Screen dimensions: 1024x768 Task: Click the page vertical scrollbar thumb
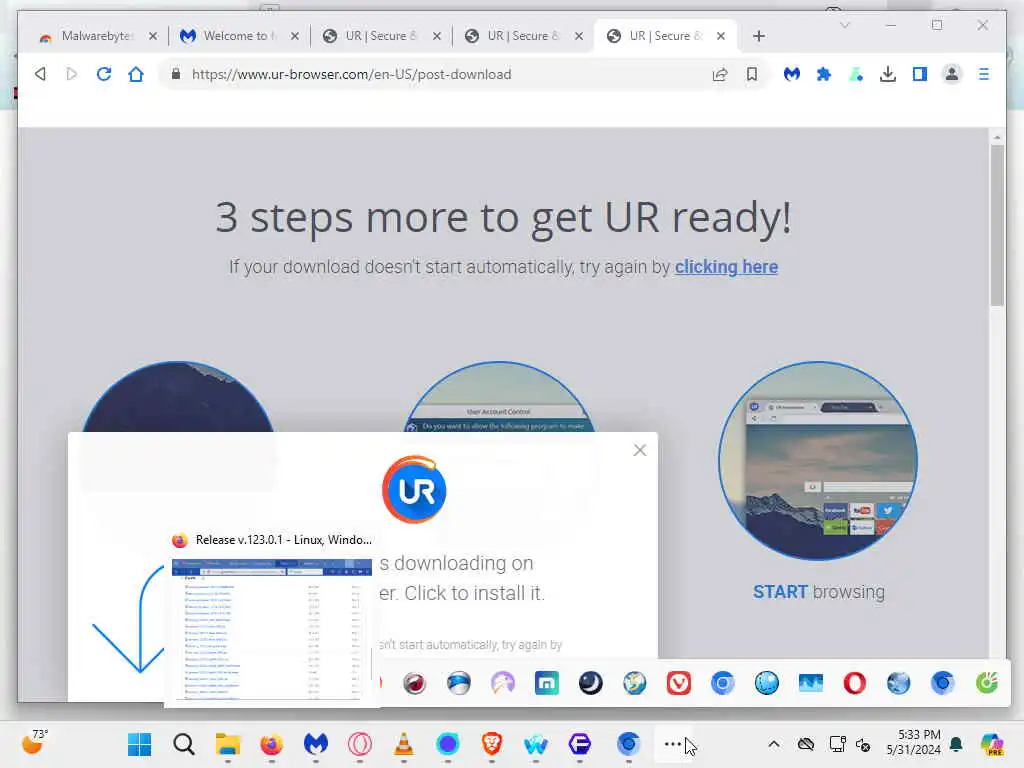(997, 225)
